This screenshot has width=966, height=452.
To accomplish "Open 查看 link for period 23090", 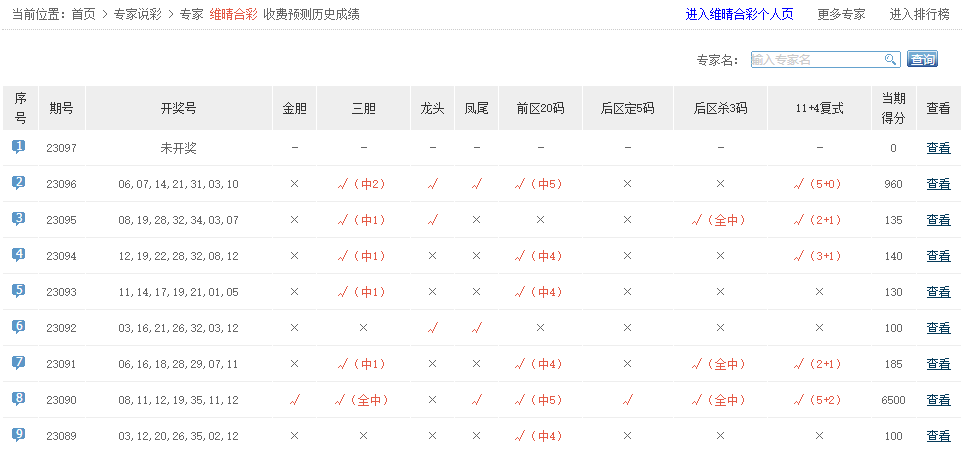I will [938, 400].
